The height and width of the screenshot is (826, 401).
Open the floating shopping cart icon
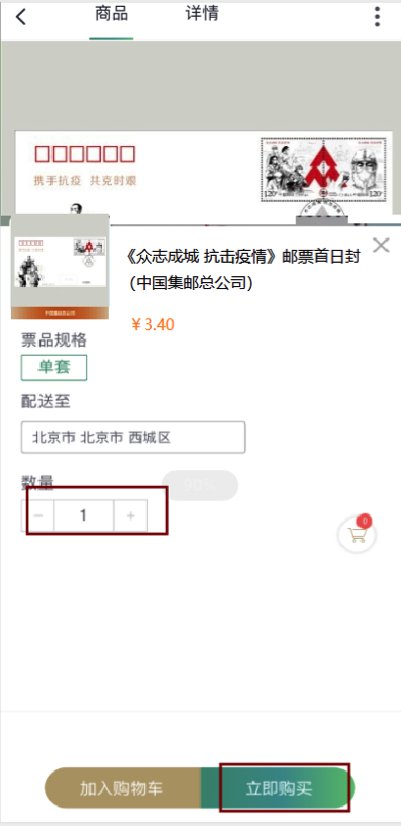click(x=357, y=535)
